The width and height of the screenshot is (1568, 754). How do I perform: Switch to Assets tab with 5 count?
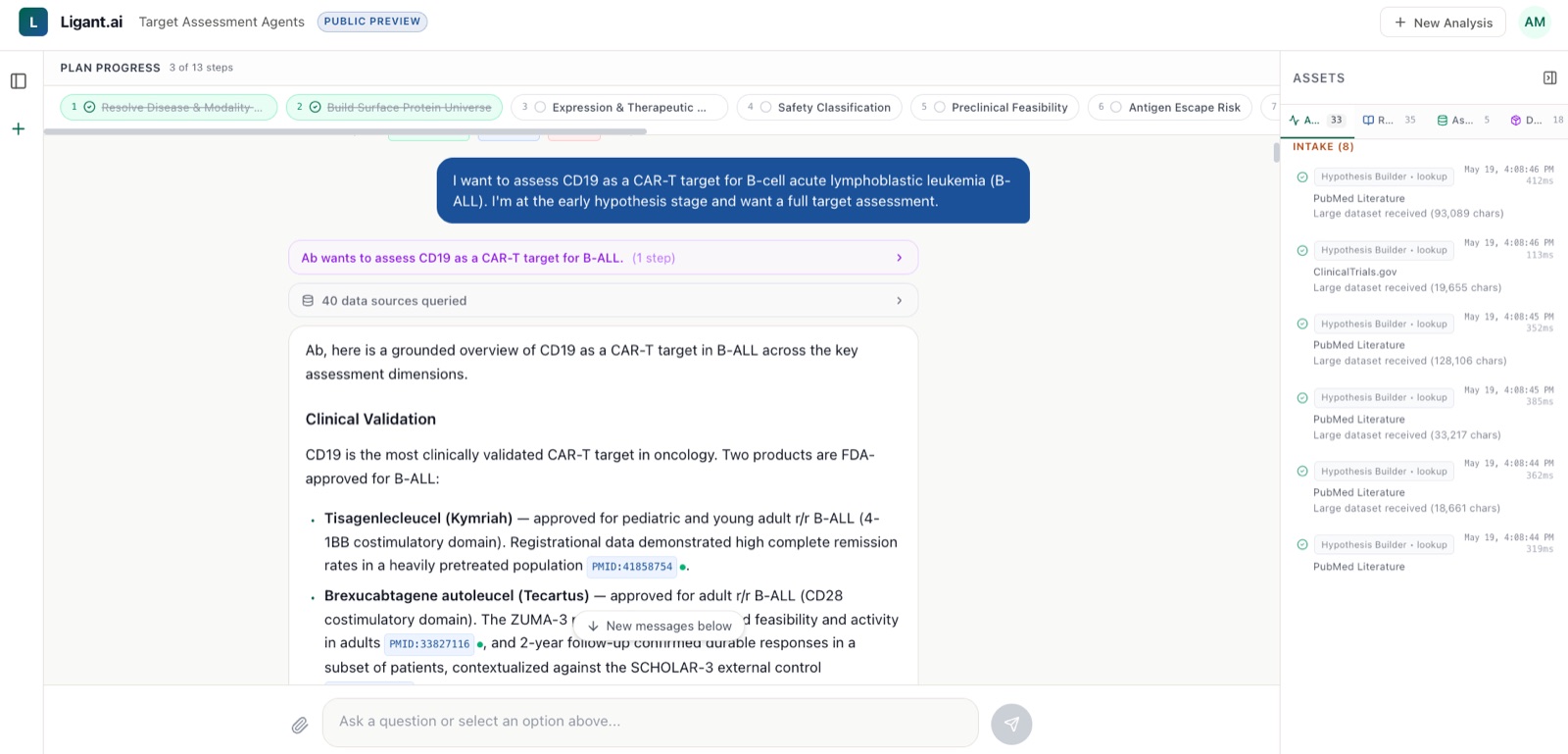tap(1464, 120)
